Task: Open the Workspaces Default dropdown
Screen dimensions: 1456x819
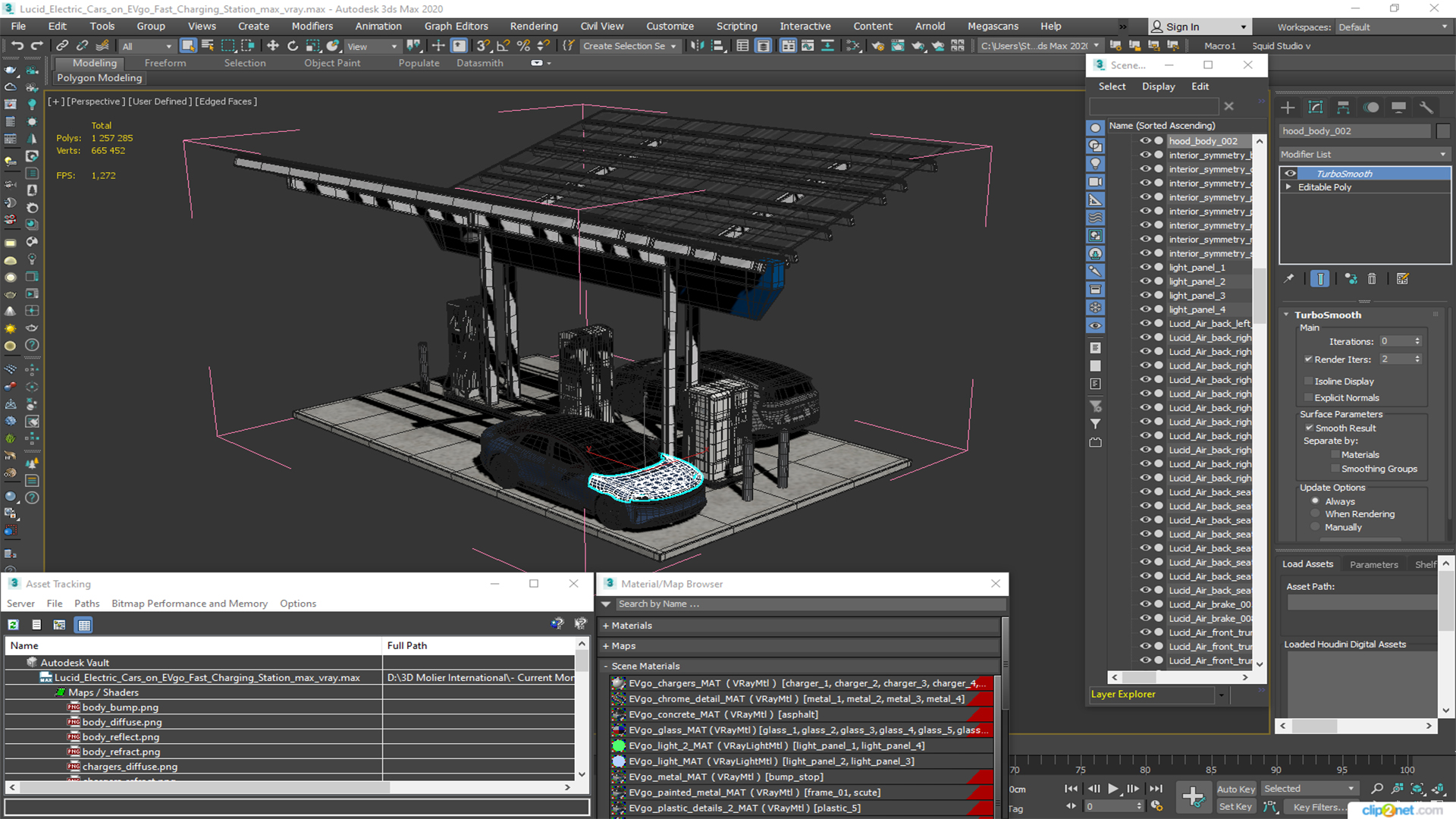Action: click(x=1394, y=27)
